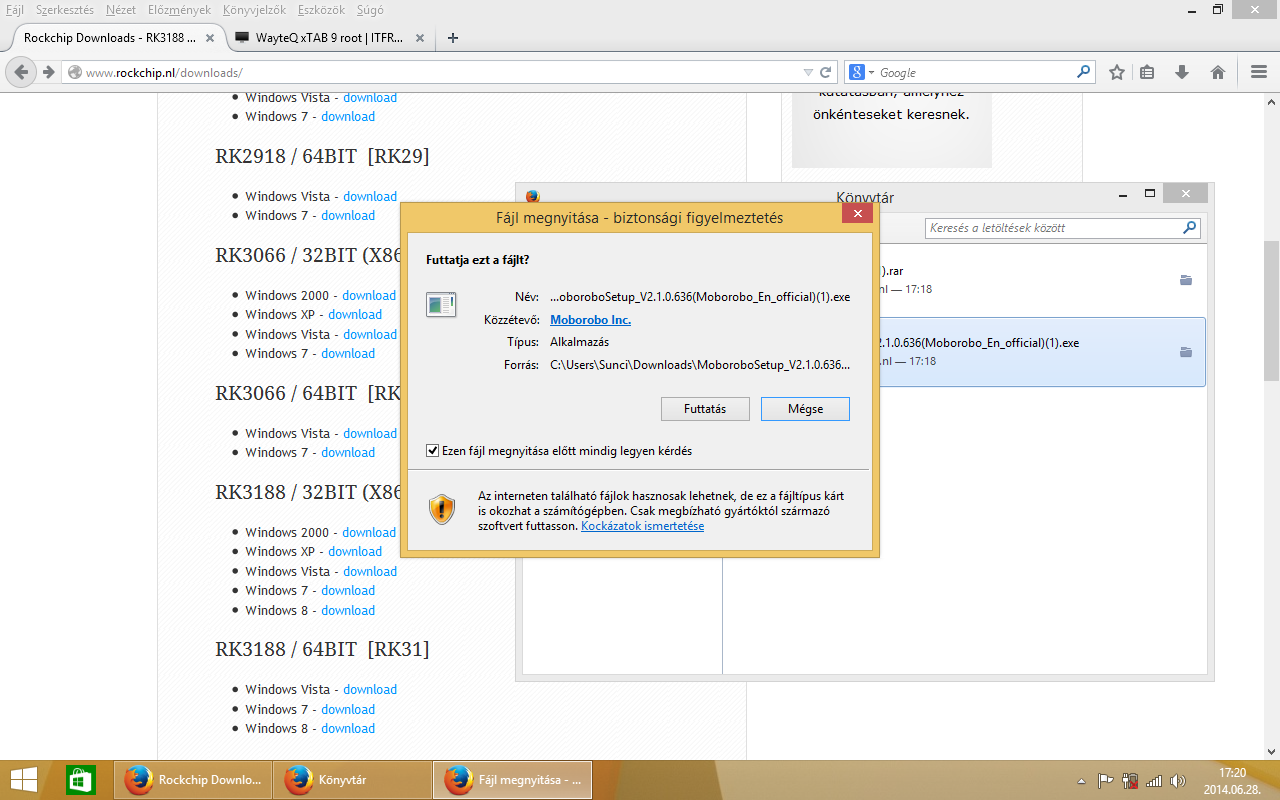Show hidden system tray icons
This screenshot has width=1280, height=800.
[1081, 780]
